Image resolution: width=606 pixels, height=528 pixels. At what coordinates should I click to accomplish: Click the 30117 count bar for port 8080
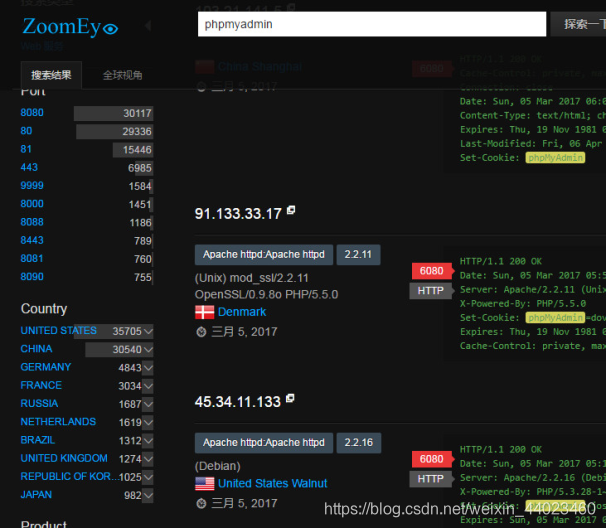(114, 113)
